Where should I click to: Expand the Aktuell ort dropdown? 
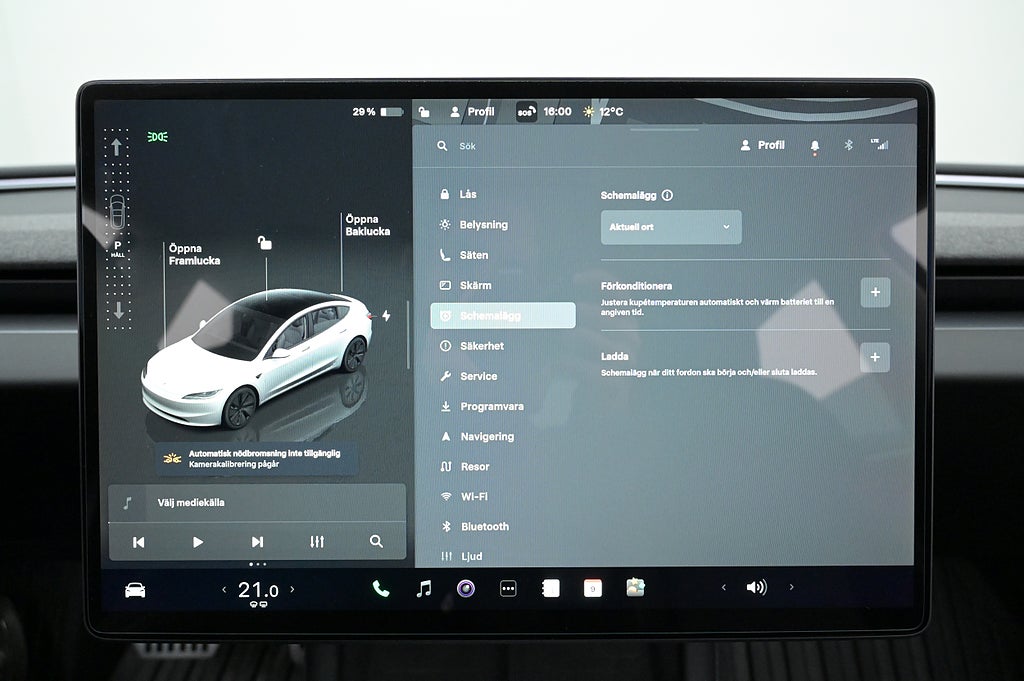(x=671, y=227)
